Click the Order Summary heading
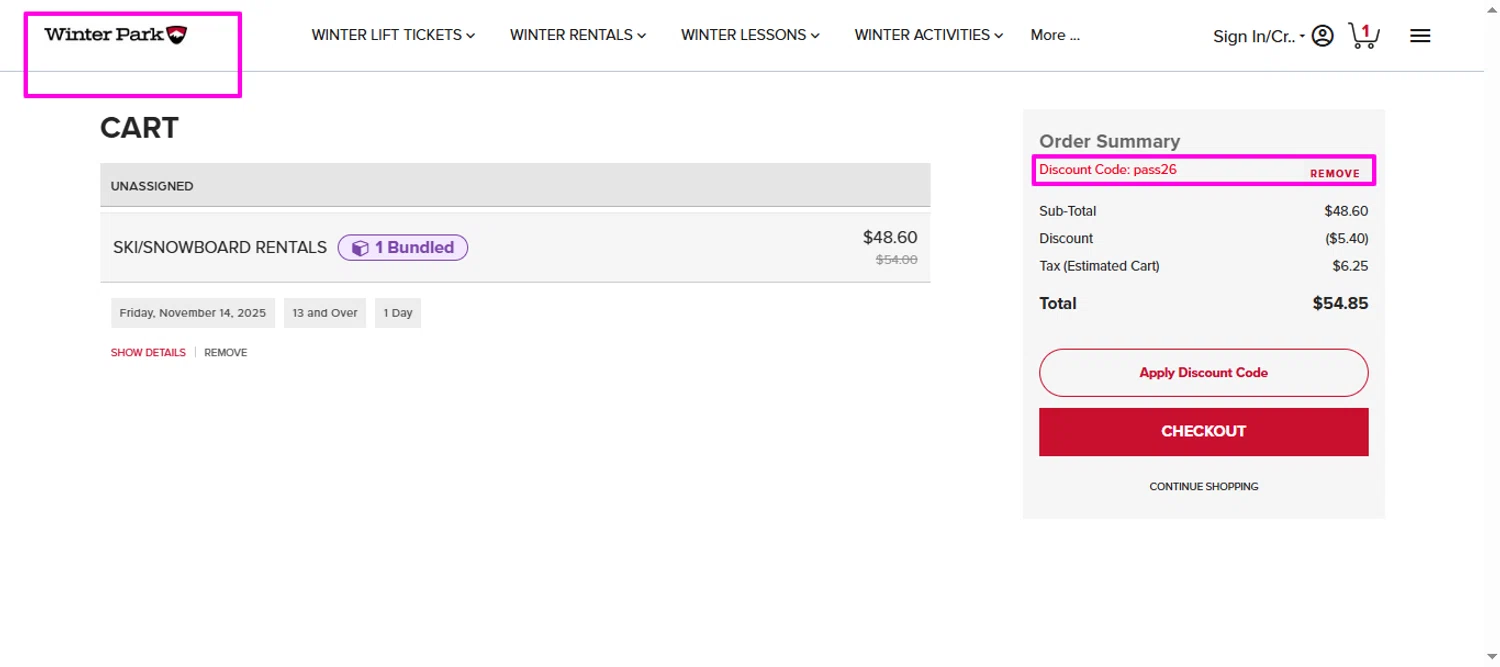This screenshot has width=1500, height=667. point(1110,142)
